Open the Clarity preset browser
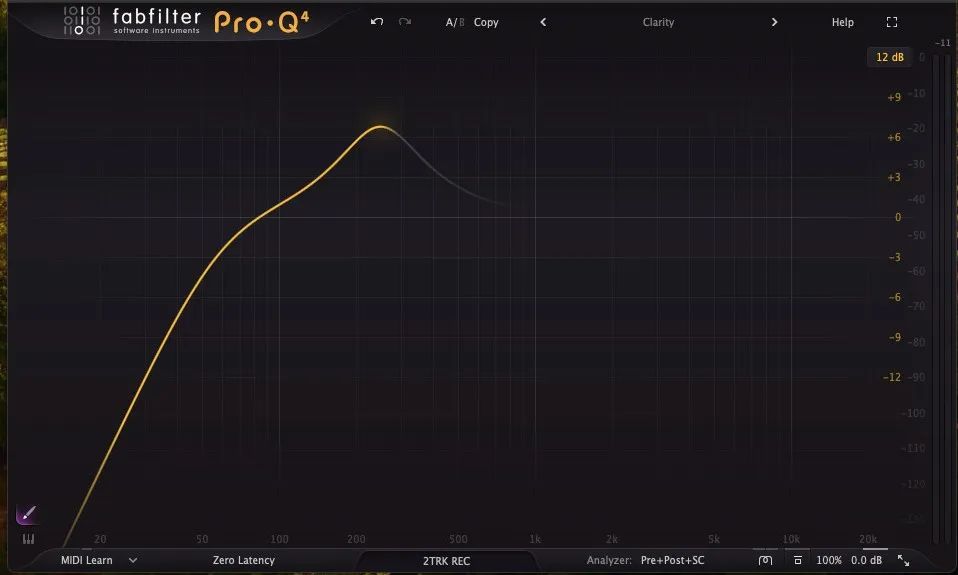The height and width of the screenshot is (575, 958). click(x=658, y=22)
